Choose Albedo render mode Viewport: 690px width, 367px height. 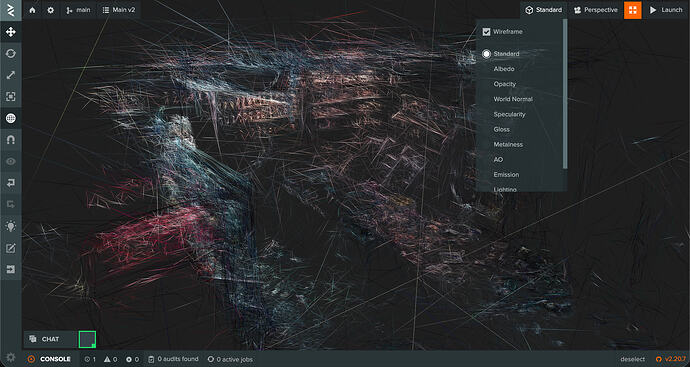tap(504, 69)
